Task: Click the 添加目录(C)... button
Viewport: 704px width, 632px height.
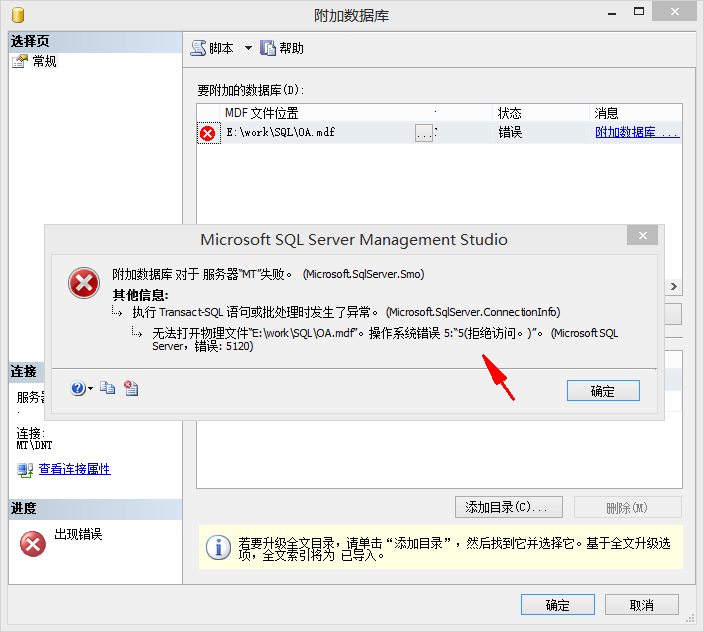Action: 509,507
